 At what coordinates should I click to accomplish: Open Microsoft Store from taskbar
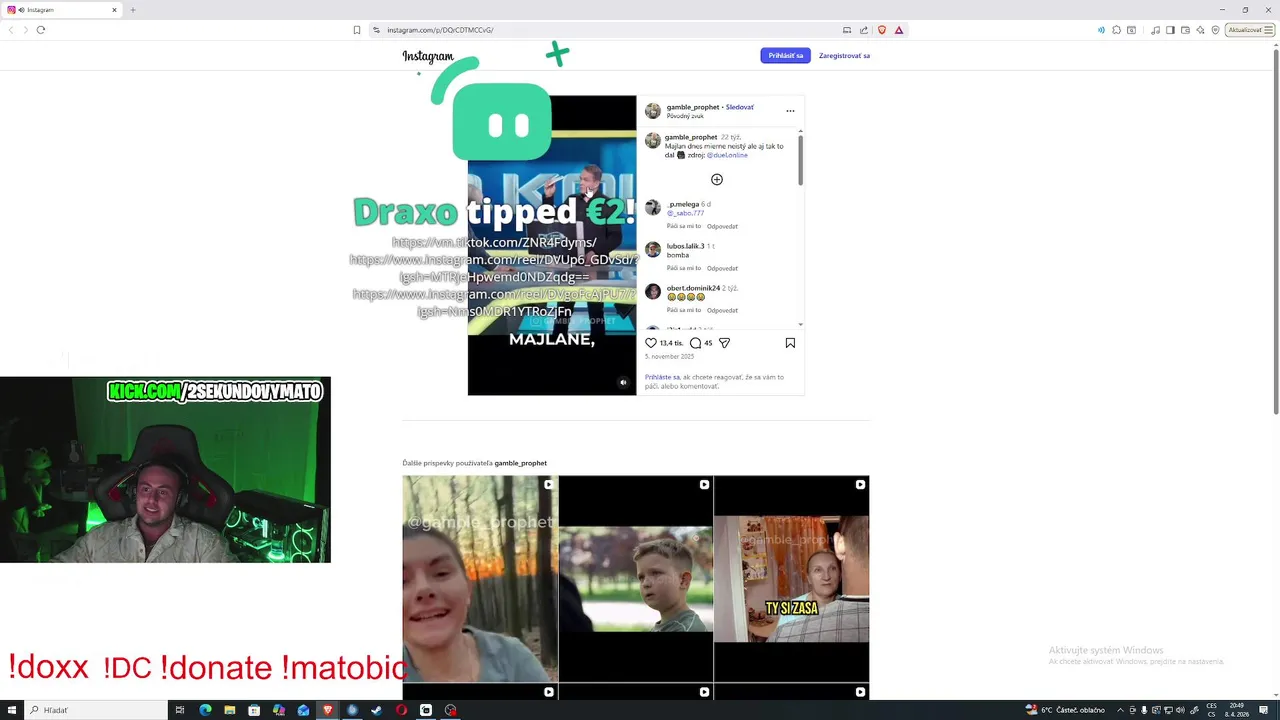point(254,710)
